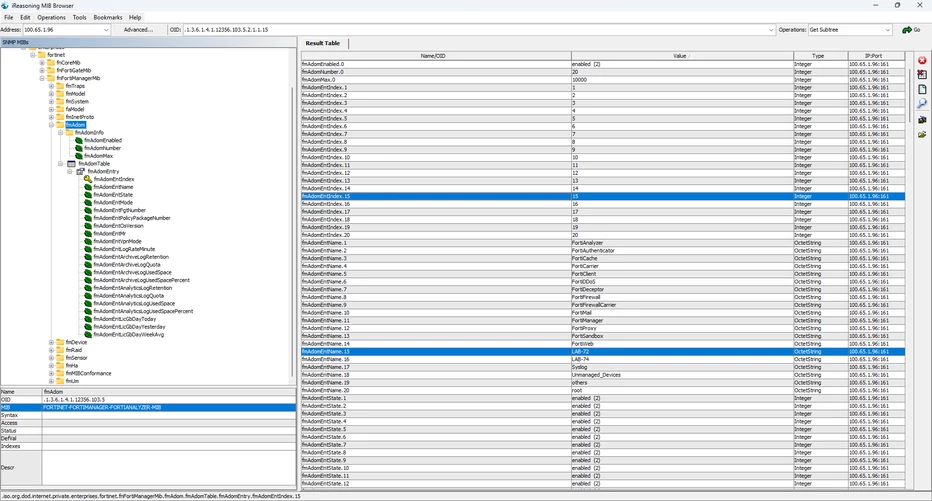Click the MIB tree vertical scrollbar

coord(292,232)
